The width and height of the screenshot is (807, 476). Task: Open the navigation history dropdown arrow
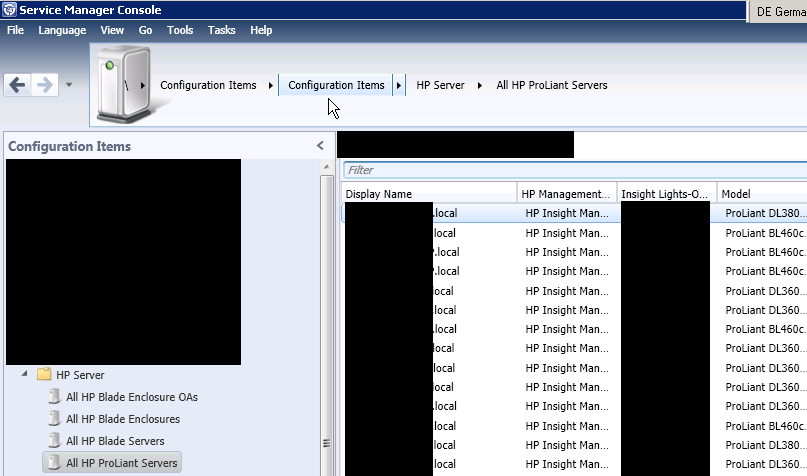click(x=68, y=85)
